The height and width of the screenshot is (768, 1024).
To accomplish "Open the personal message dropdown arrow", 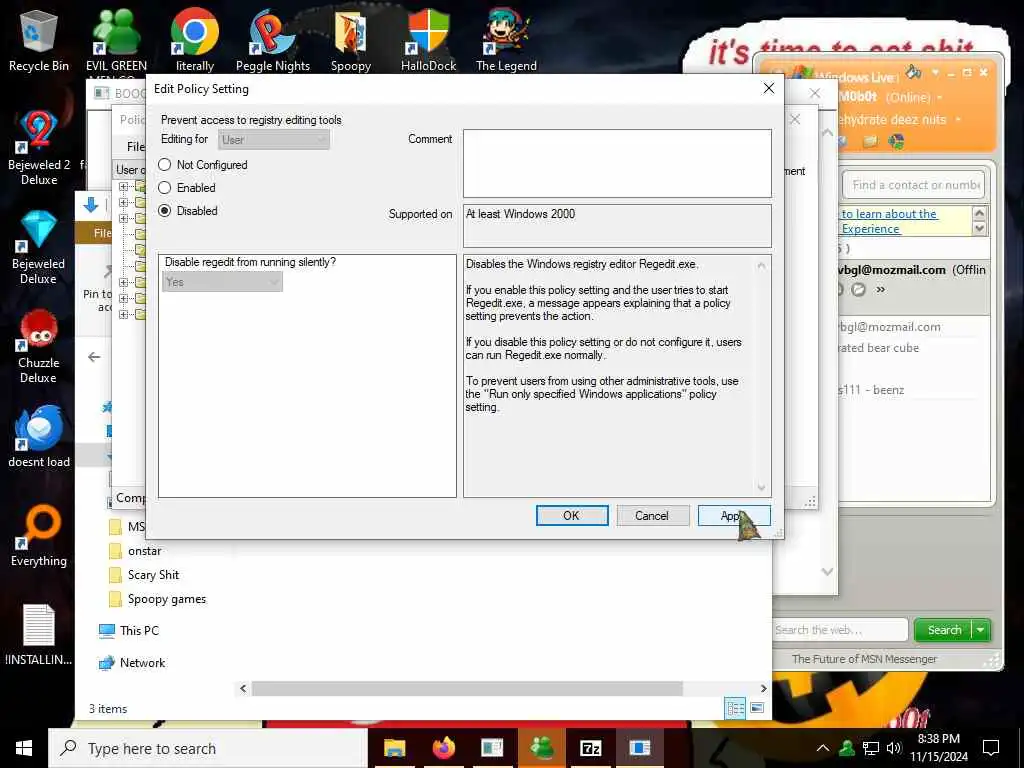I will coord(958,120).
